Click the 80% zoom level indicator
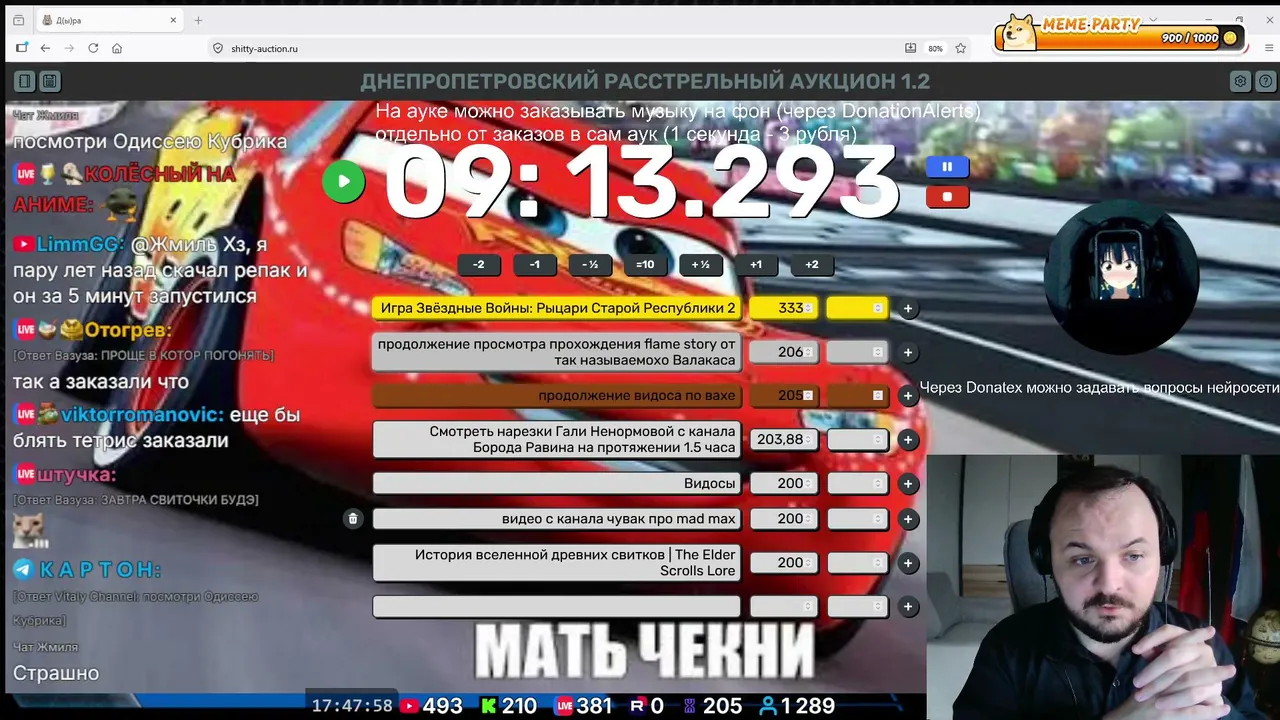The height and width of the screenshot is (720, 1280). point(935,48)
